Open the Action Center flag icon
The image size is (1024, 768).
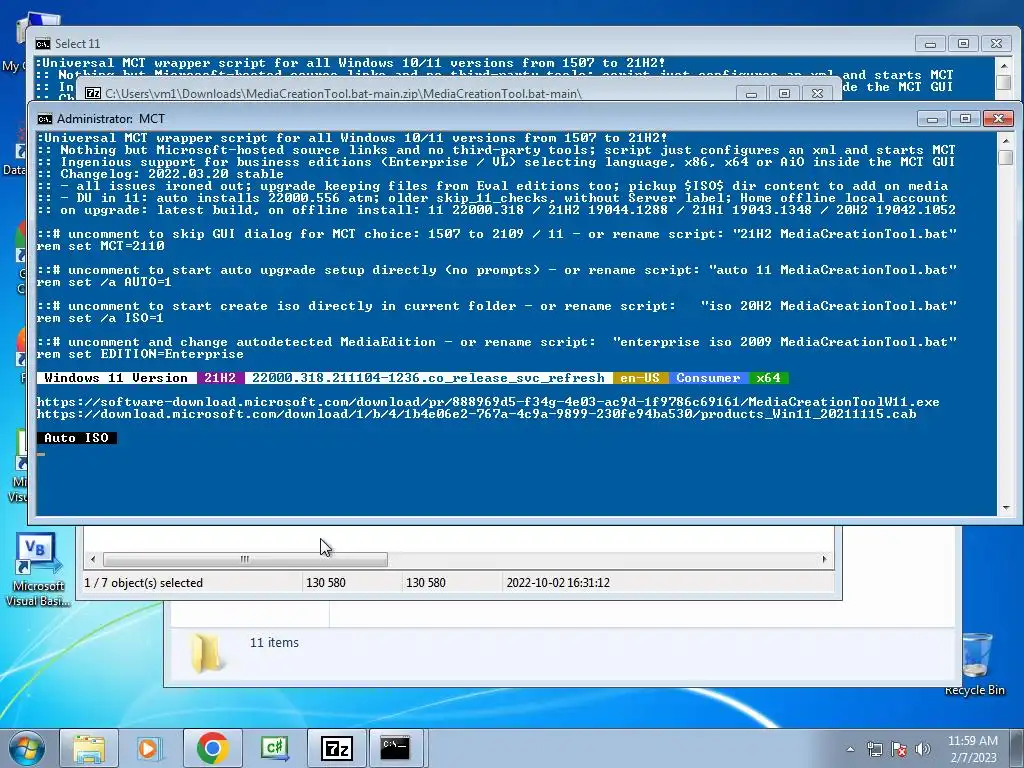899,749
